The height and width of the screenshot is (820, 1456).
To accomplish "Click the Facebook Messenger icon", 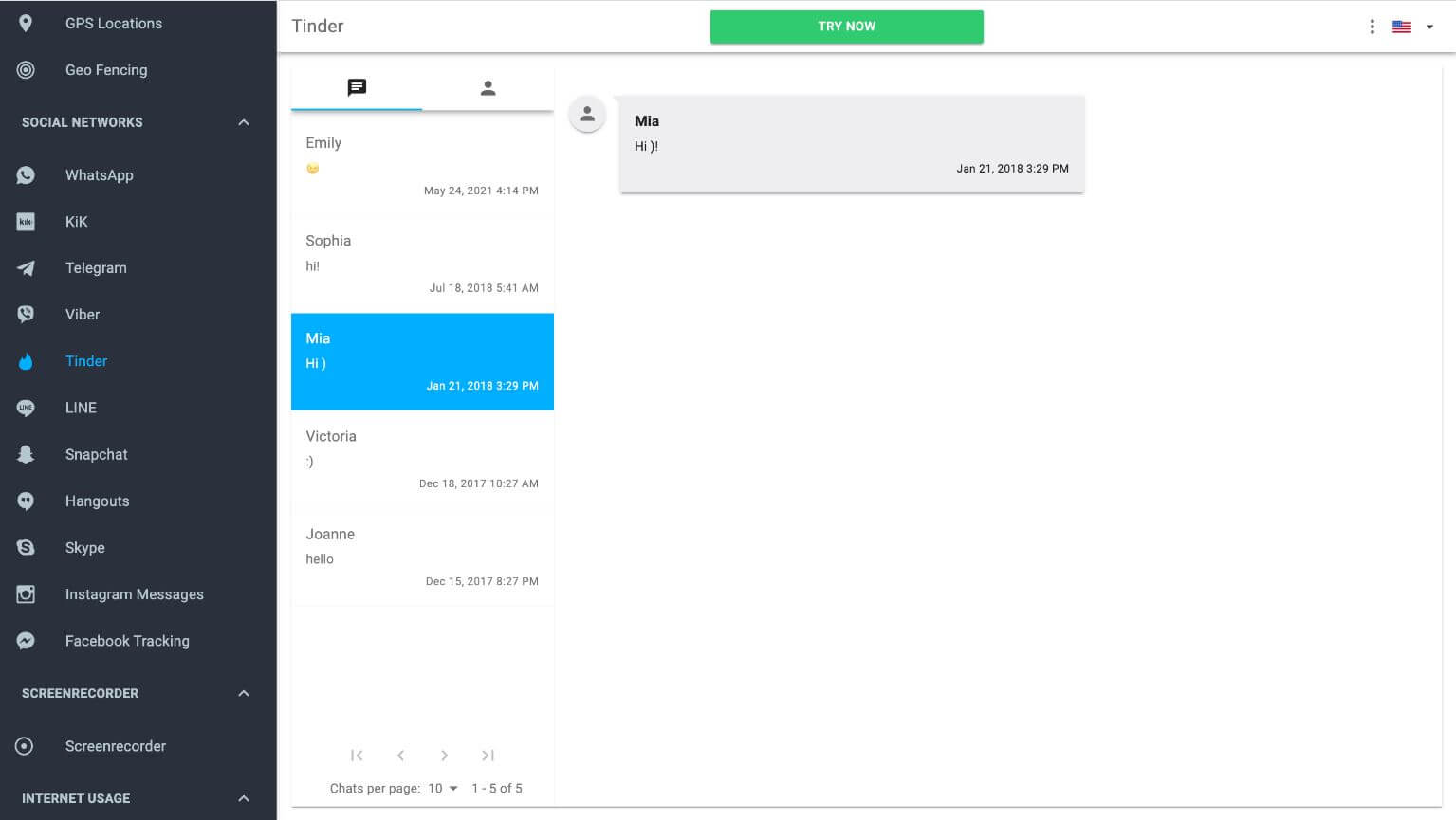I will pos(26,641).
